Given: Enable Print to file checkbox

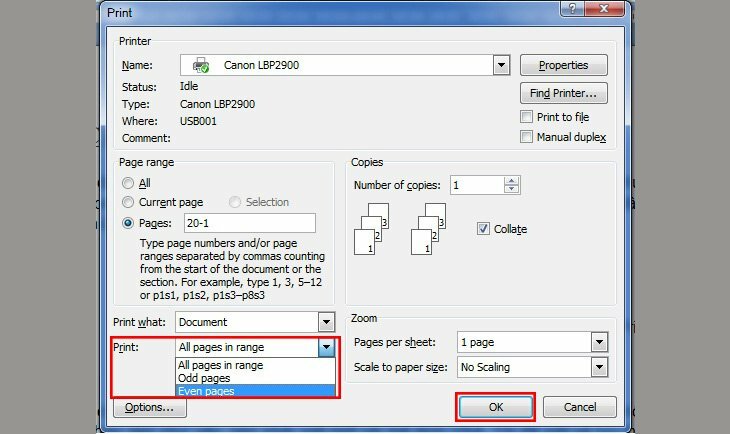Looking at the screenshot, I should pyautogui.click(x=527, y=117).
